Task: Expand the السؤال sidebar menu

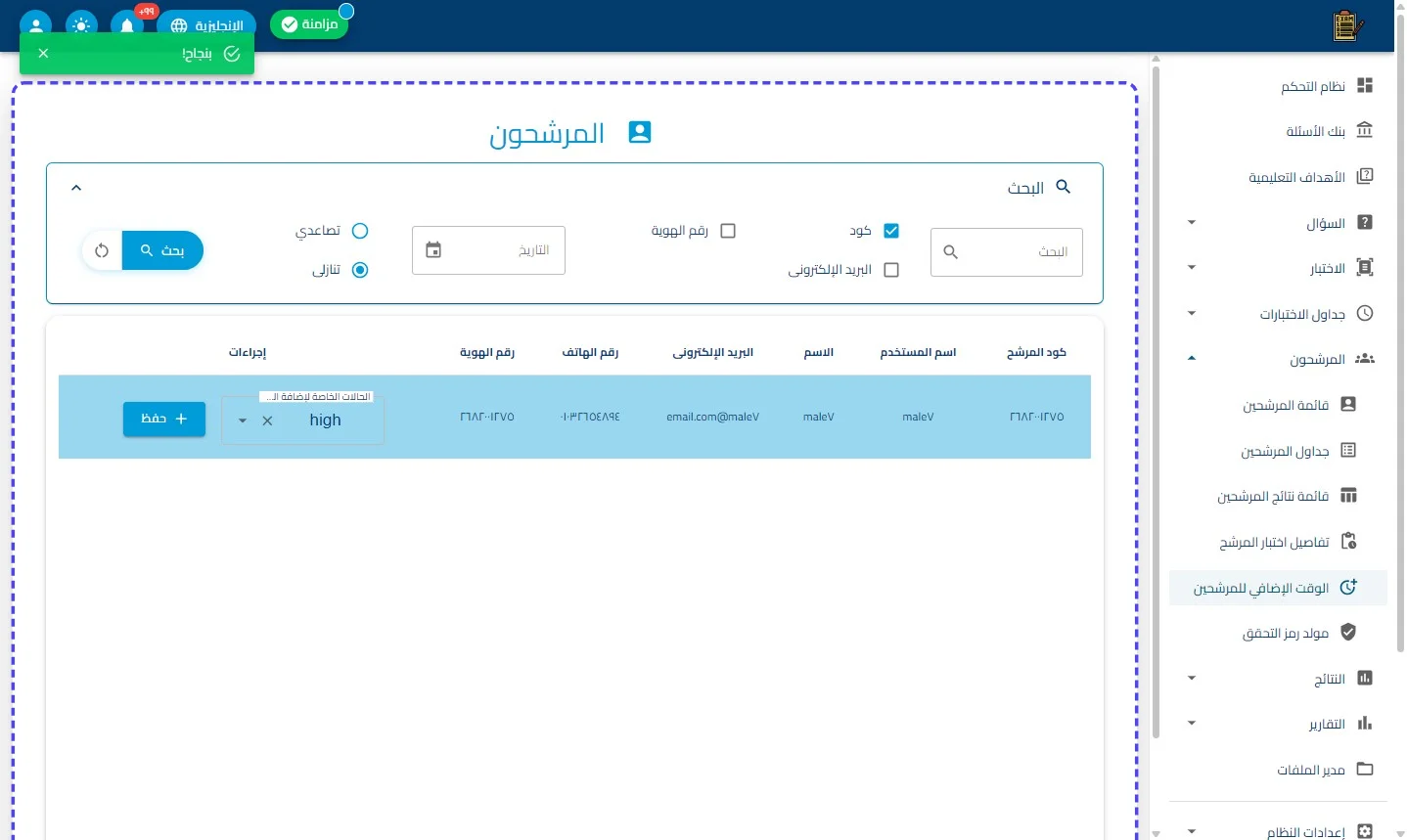Action: (x=1278, y=223)
